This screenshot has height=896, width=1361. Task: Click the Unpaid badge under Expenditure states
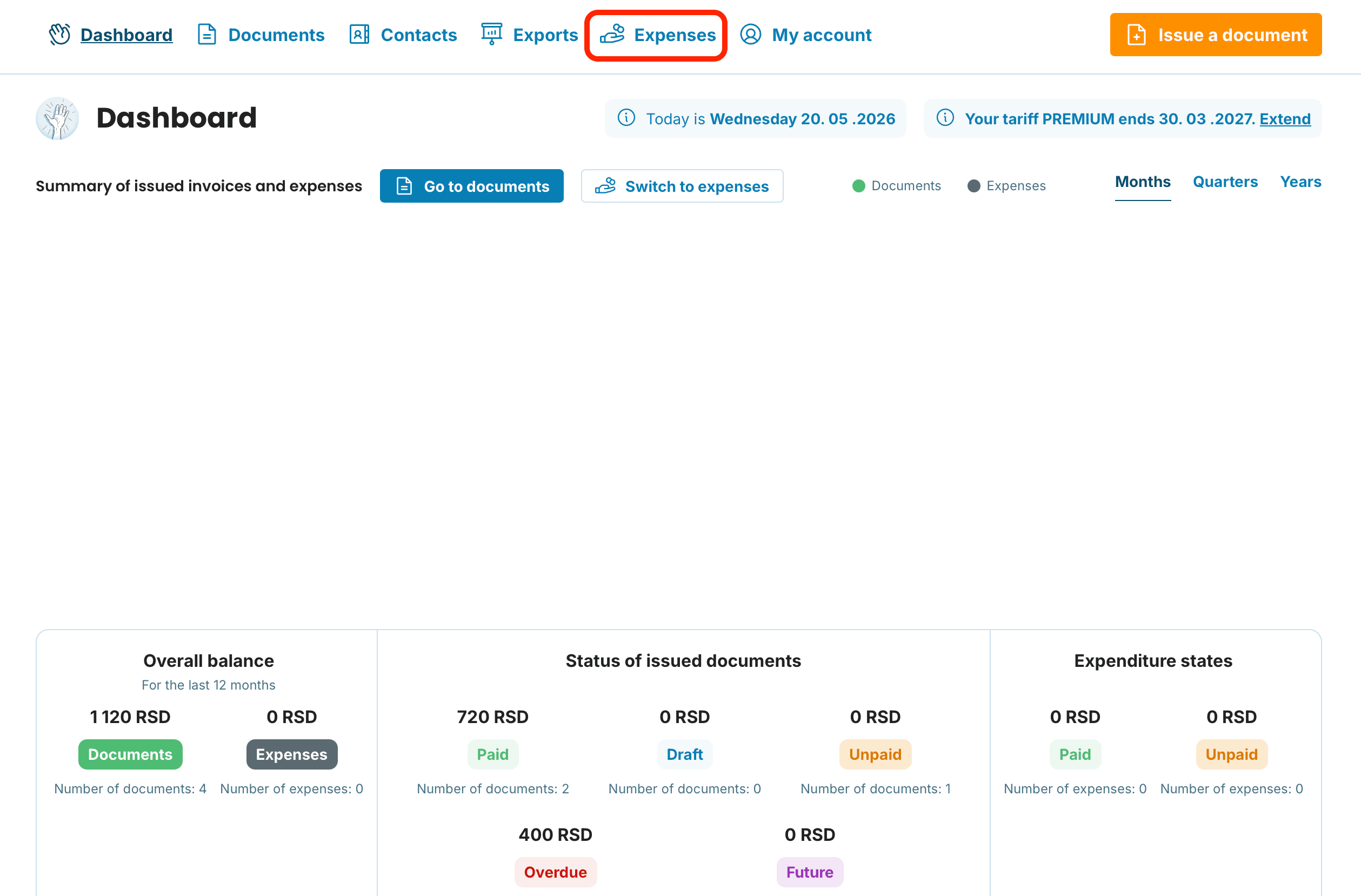tap(1232, 754)
